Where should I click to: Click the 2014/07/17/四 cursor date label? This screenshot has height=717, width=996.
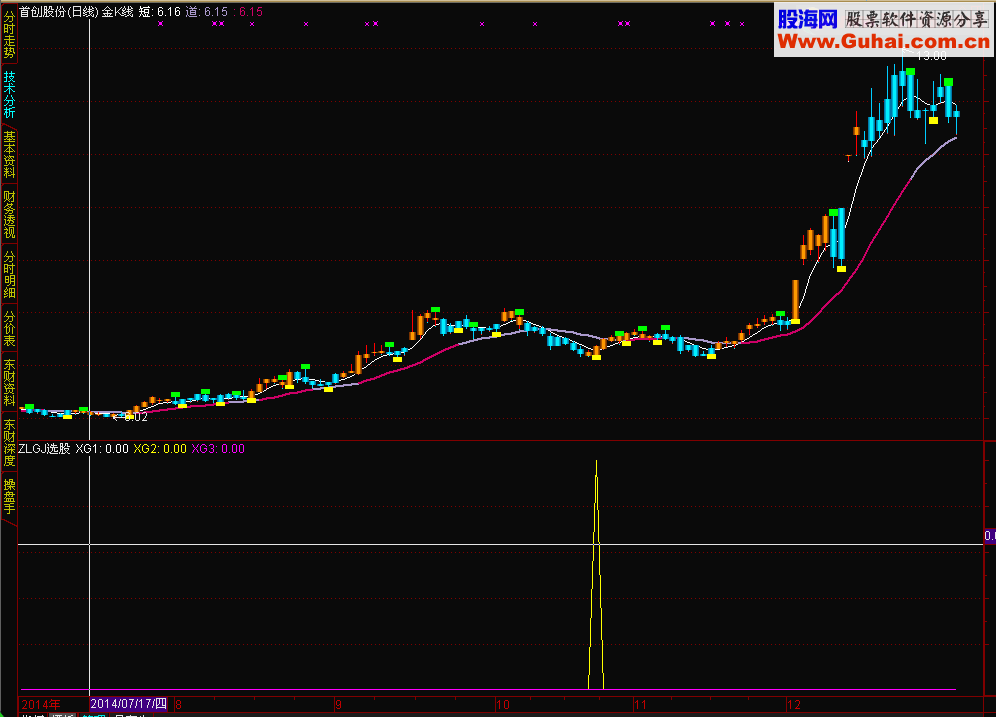[x=128, y=704]
